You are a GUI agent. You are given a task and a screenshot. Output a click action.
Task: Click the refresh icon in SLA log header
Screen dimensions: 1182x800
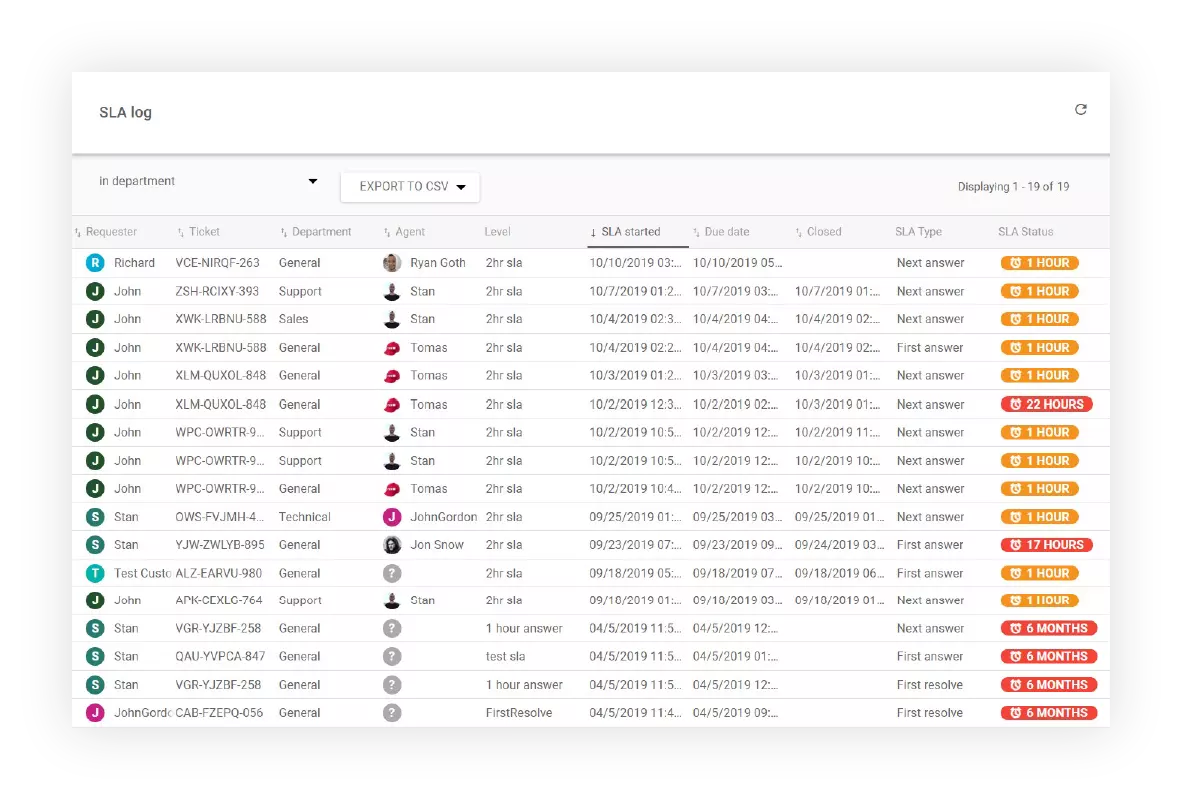tap(1080, 110)
